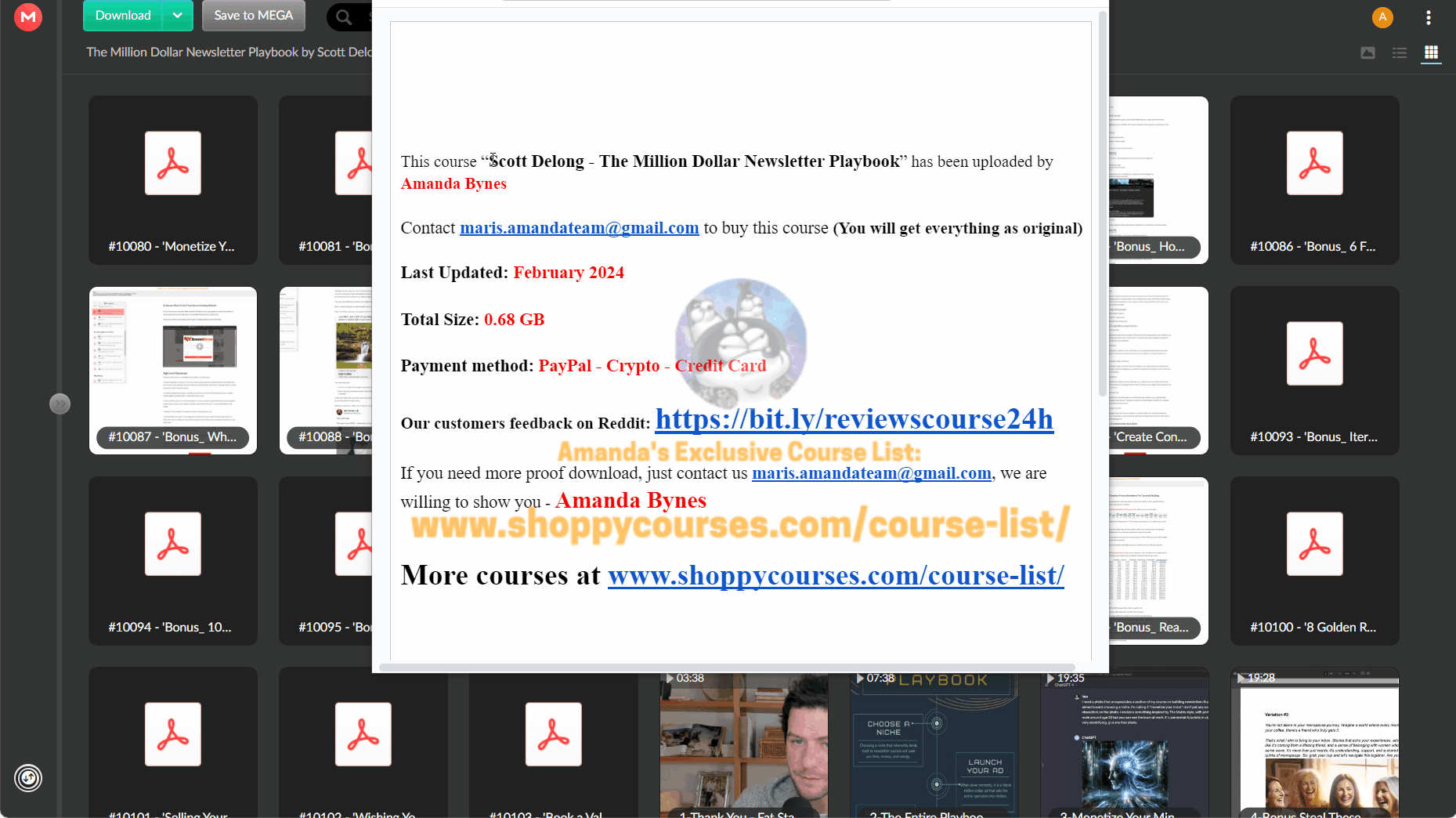
Task: Open PDF file #10080 Monetize
Action: point(172,179)
